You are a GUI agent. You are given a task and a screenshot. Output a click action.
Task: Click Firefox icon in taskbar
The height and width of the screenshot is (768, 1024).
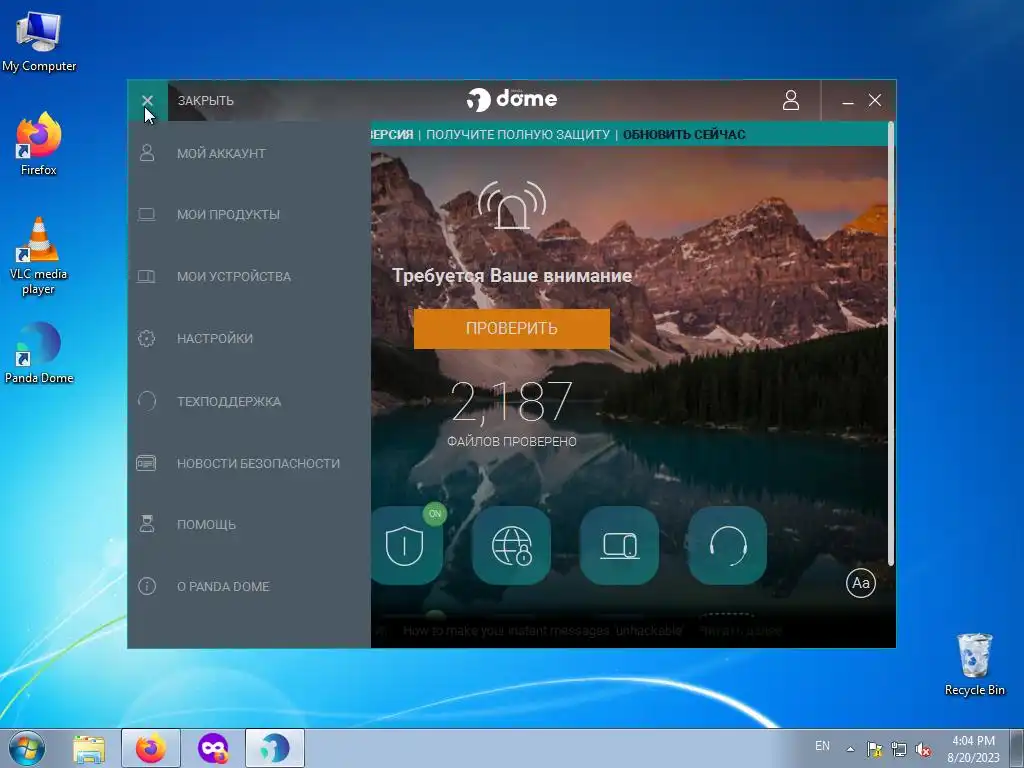151,748
